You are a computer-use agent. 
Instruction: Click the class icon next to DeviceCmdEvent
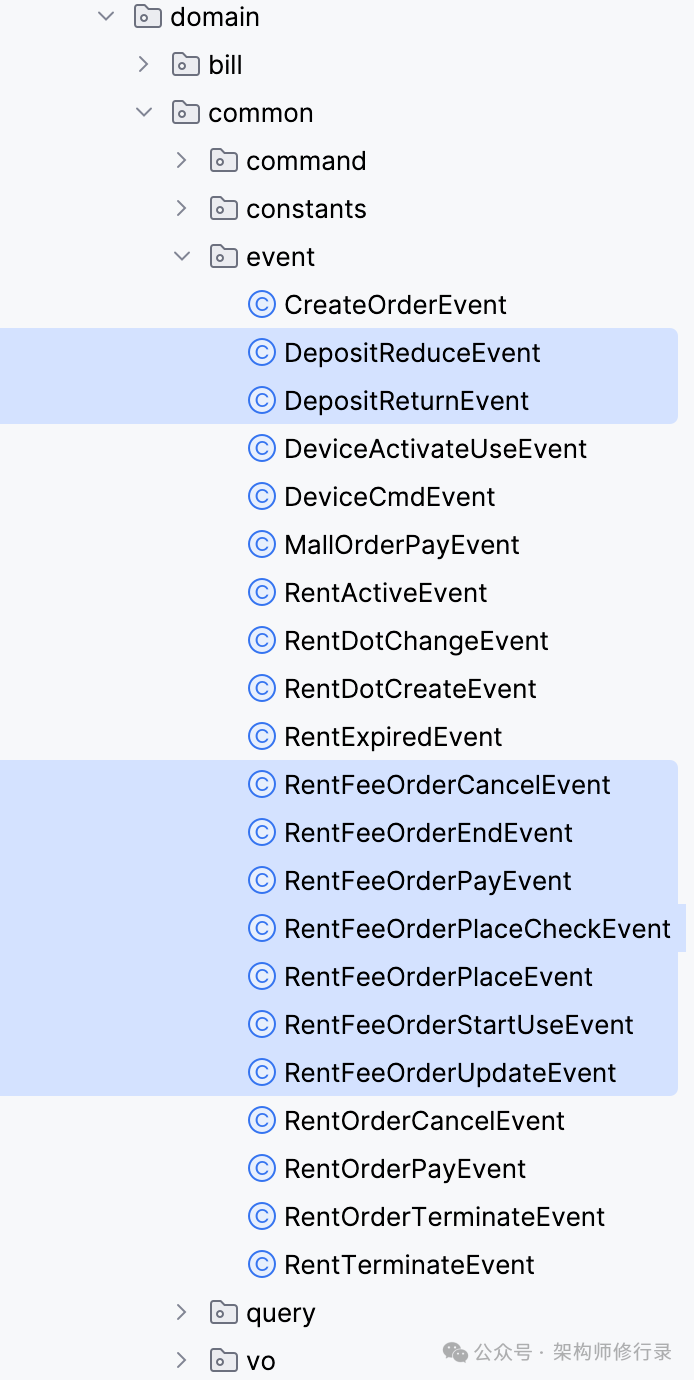(261, 497)
